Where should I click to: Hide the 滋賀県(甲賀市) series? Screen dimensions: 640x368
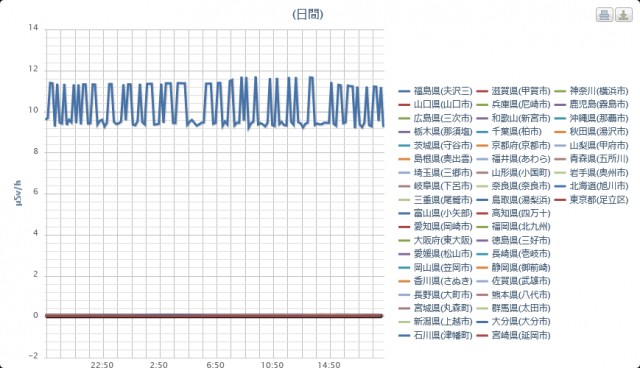[513, 91]
